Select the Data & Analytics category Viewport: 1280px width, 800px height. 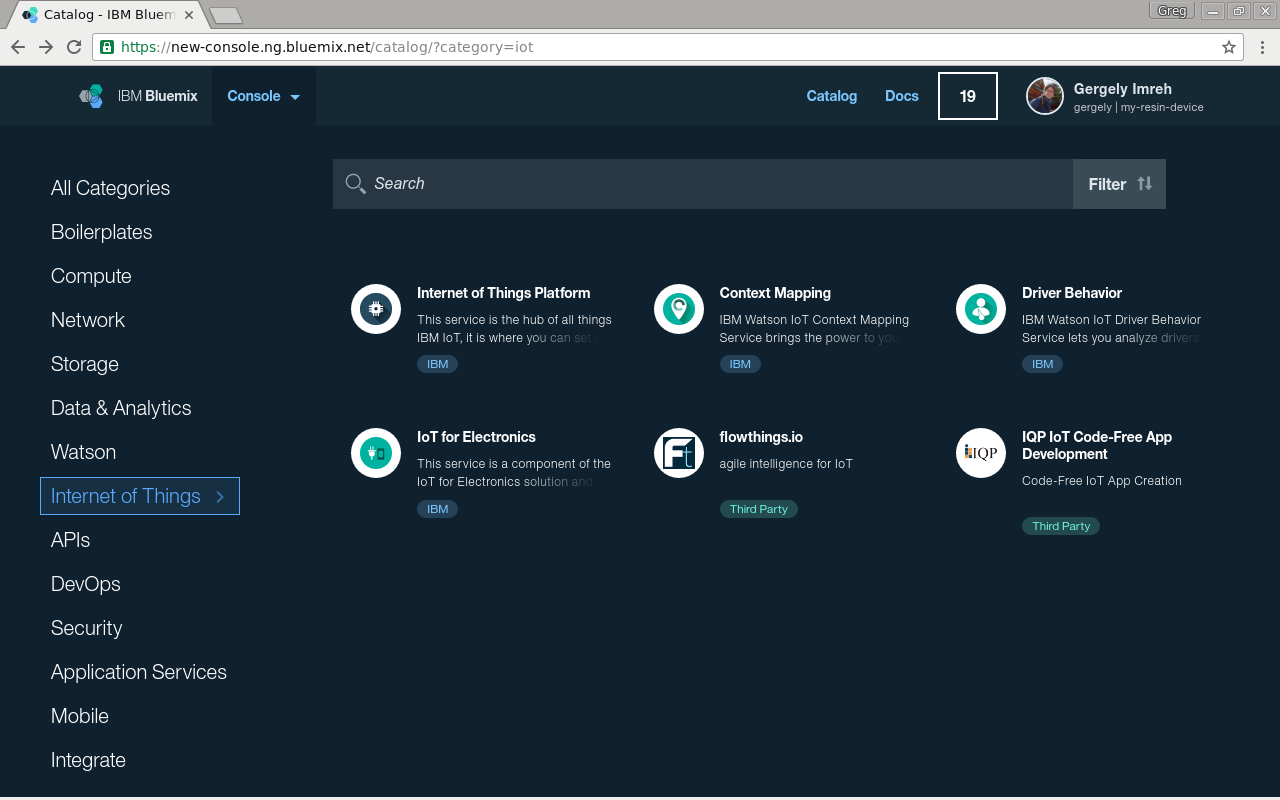pyautogui.click(x=121, y=408)
